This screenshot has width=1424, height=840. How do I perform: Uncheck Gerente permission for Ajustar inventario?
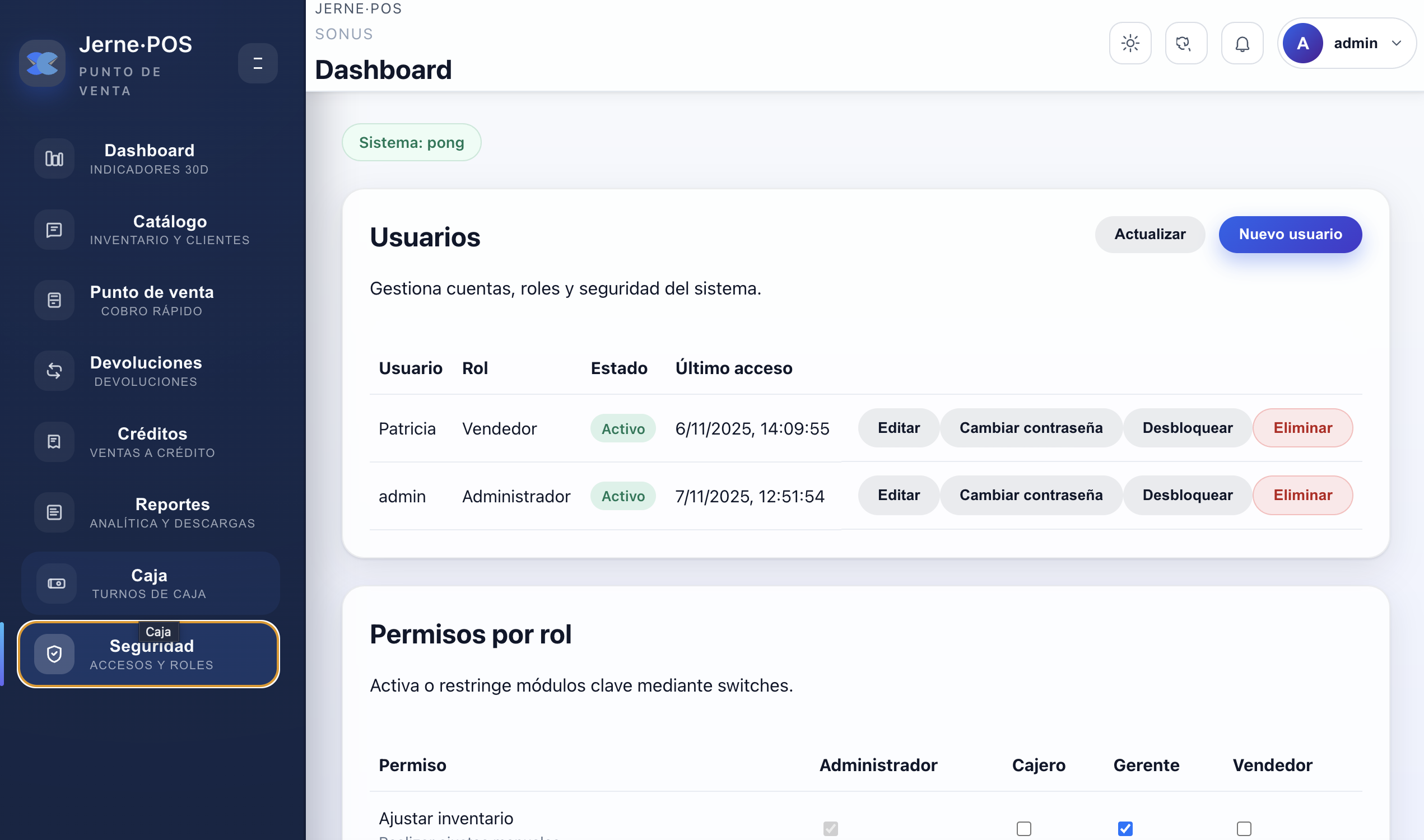pos(1125,828)
